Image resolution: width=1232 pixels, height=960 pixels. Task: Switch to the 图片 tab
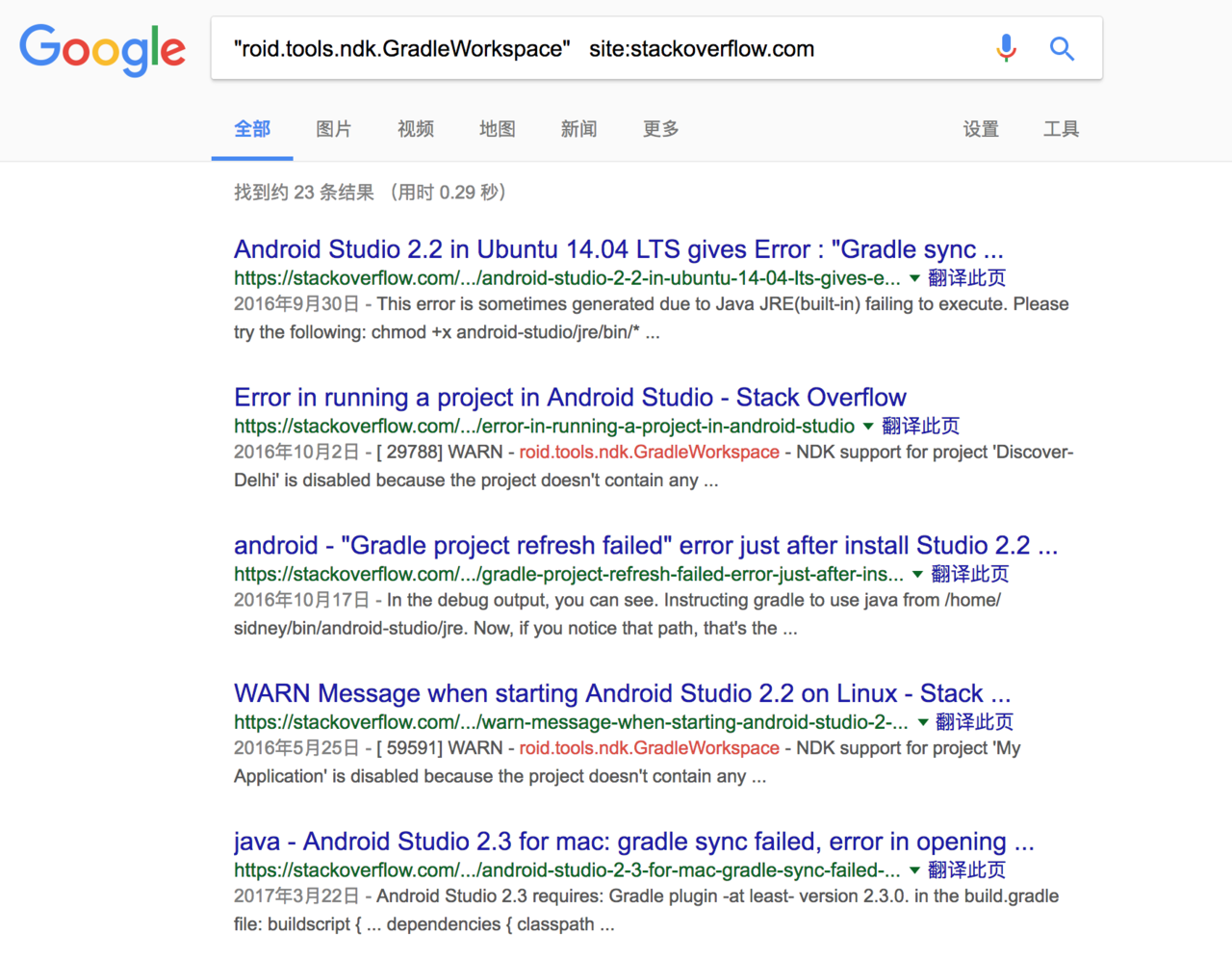(334, 129)
